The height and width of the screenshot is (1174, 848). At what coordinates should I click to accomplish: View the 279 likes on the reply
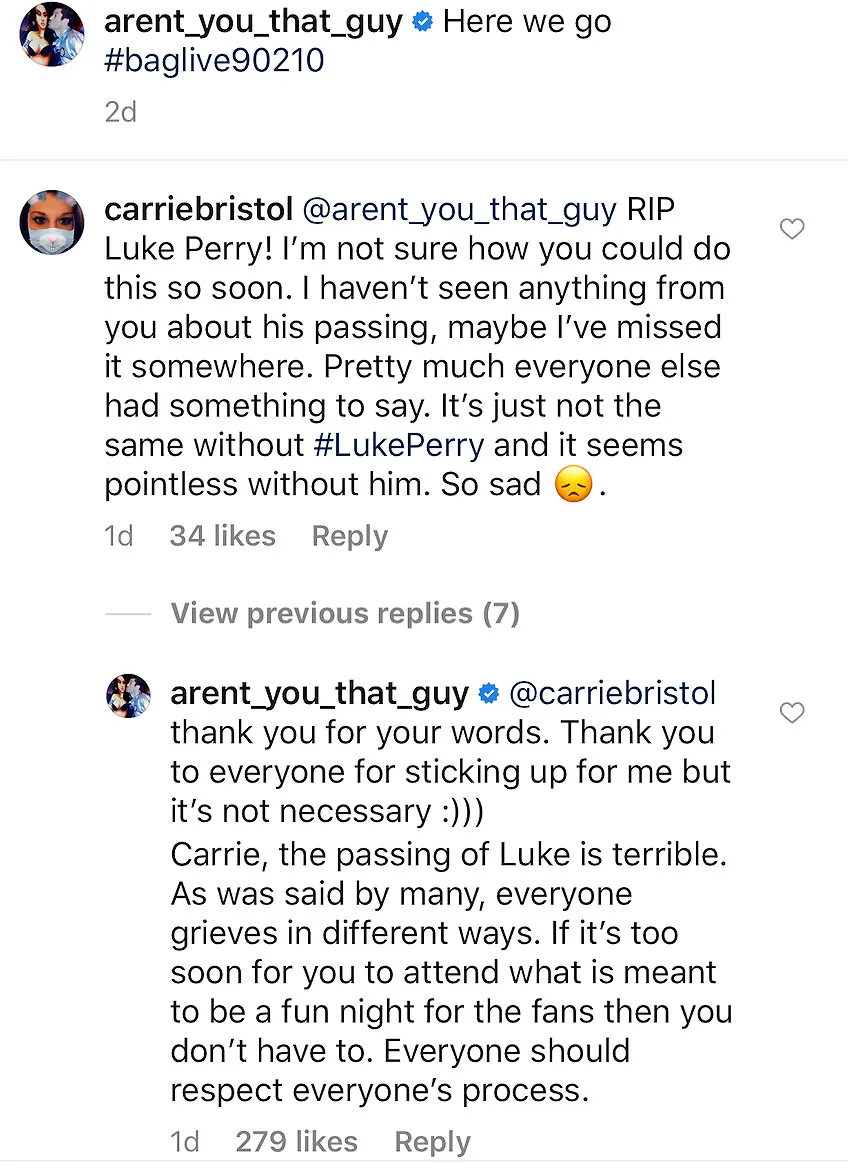click(x=296, y=1141)
